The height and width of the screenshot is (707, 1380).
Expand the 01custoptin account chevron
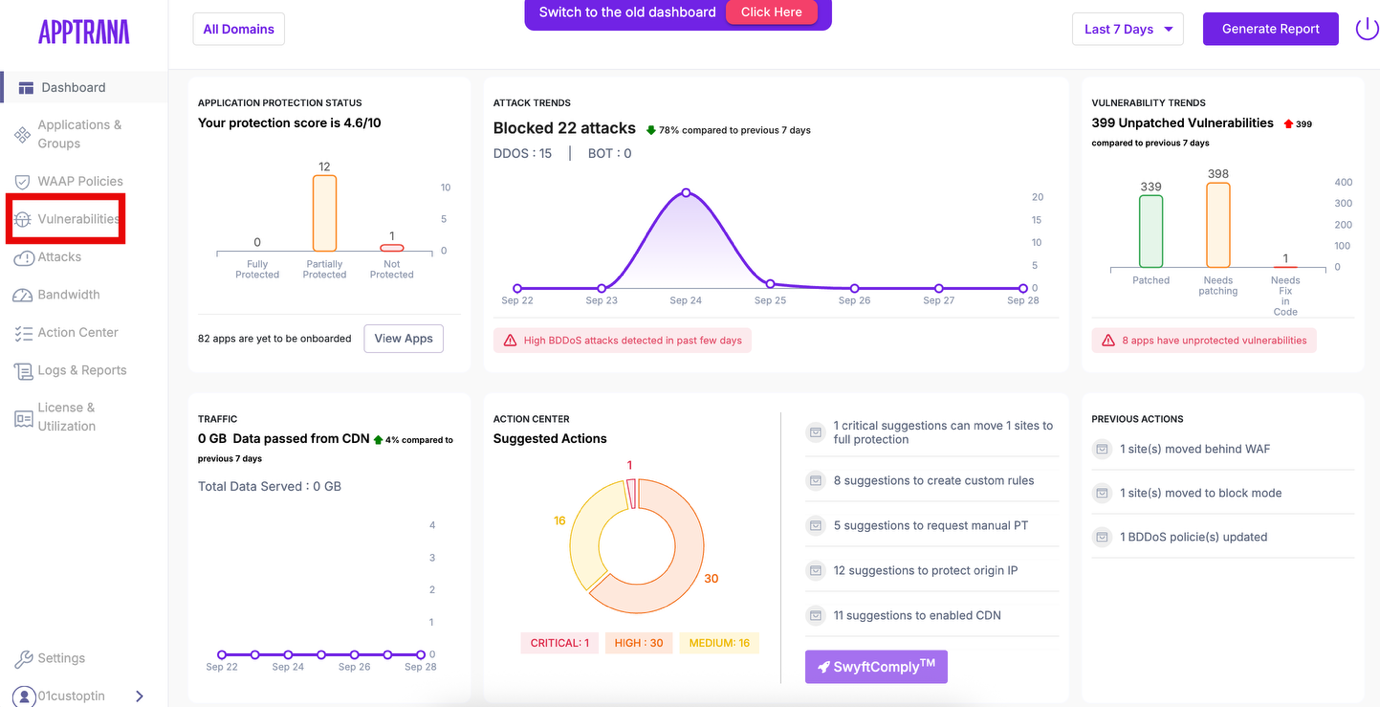[x=139, y=696]
